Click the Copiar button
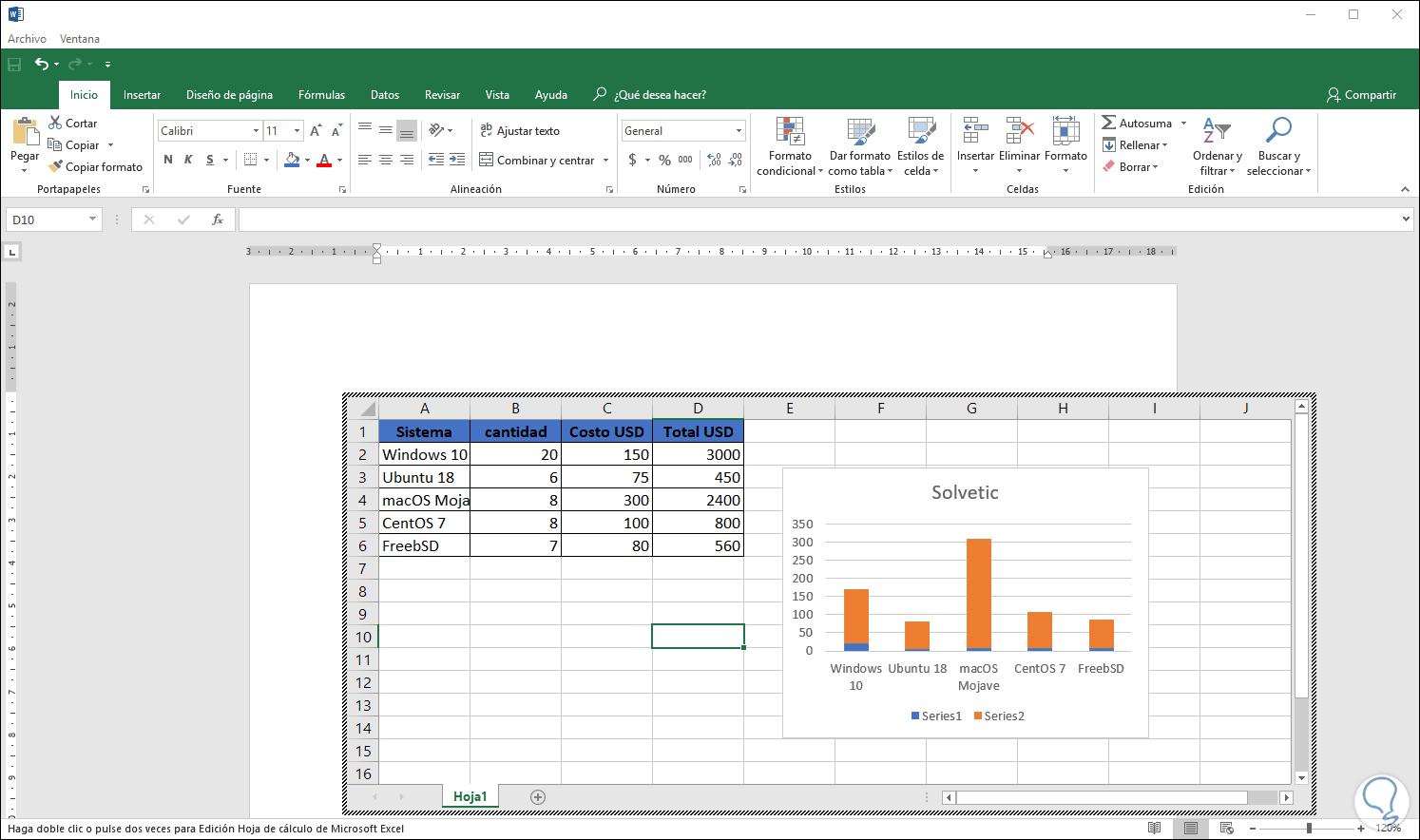1420x840 pixels. click(x=74, y=145)
